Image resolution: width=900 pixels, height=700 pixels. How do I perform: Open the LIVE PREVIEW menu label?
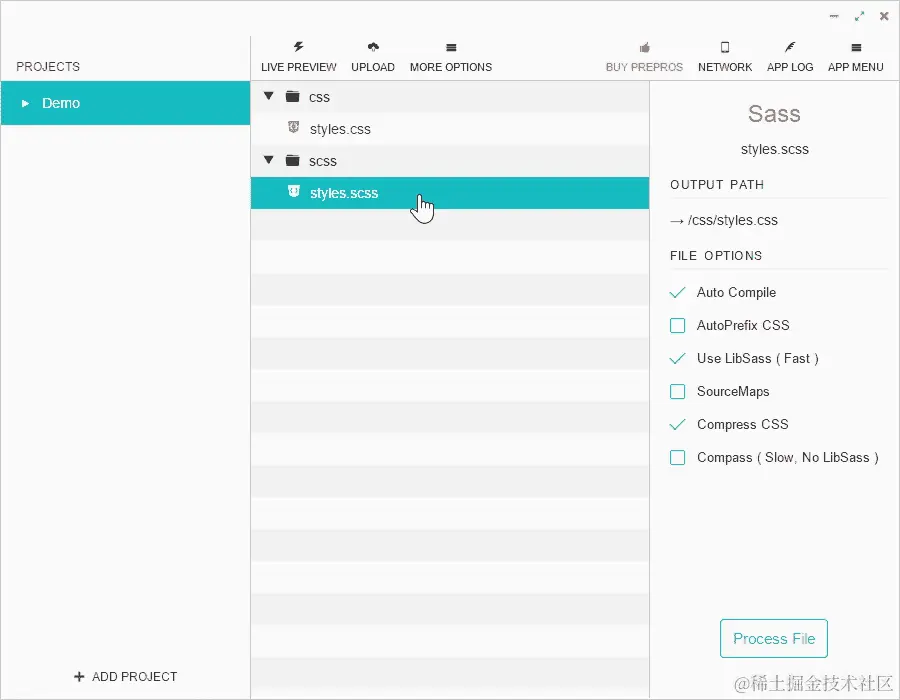[x=298, y=67]
